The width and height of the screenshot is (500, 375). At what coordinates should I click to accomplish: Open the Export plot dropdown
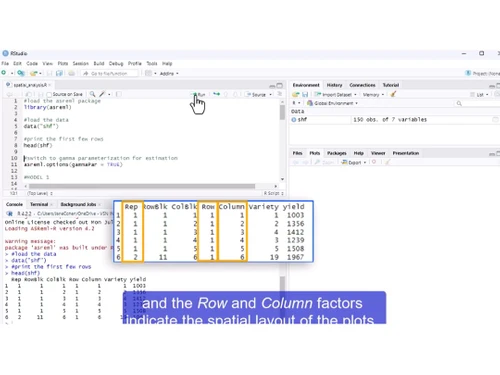point(354,162)
